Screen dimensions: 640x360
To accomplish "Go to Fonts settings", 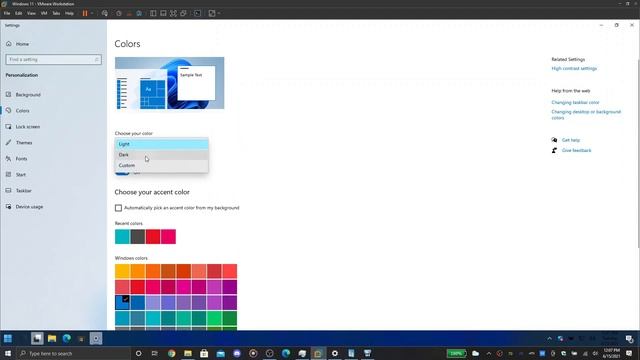I will pos(21,159).
